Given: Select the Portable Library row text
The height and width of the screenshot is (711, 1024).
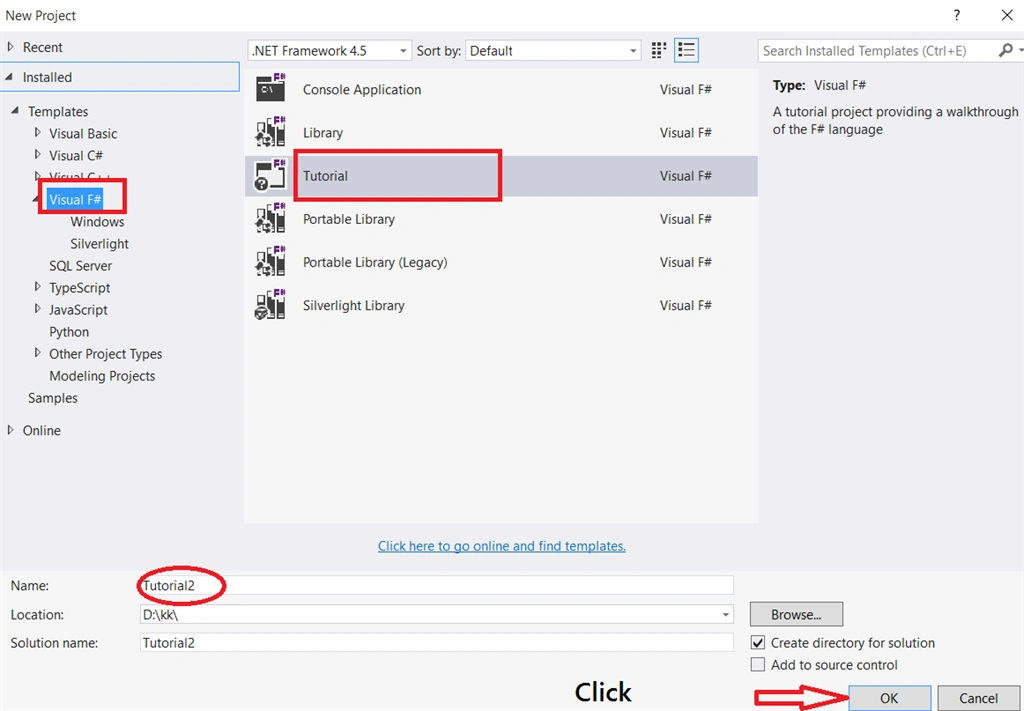Looking at the screenshot, I should pos(349,219).
